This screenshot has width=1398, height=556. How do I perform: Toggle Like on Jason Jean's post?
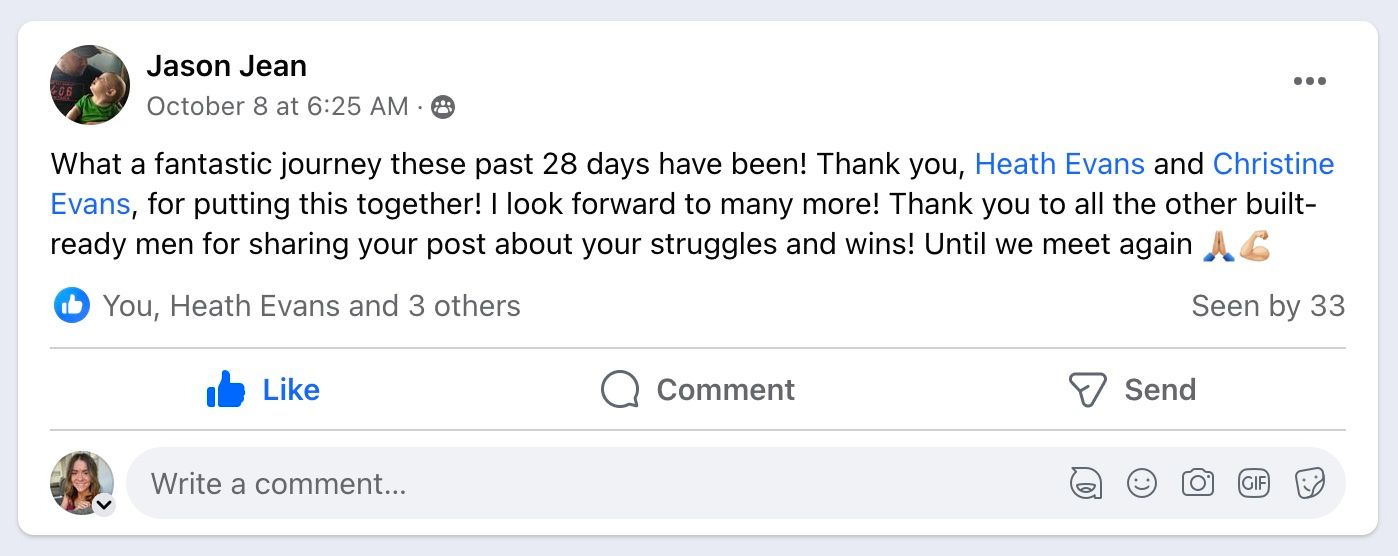click(263, 389)
